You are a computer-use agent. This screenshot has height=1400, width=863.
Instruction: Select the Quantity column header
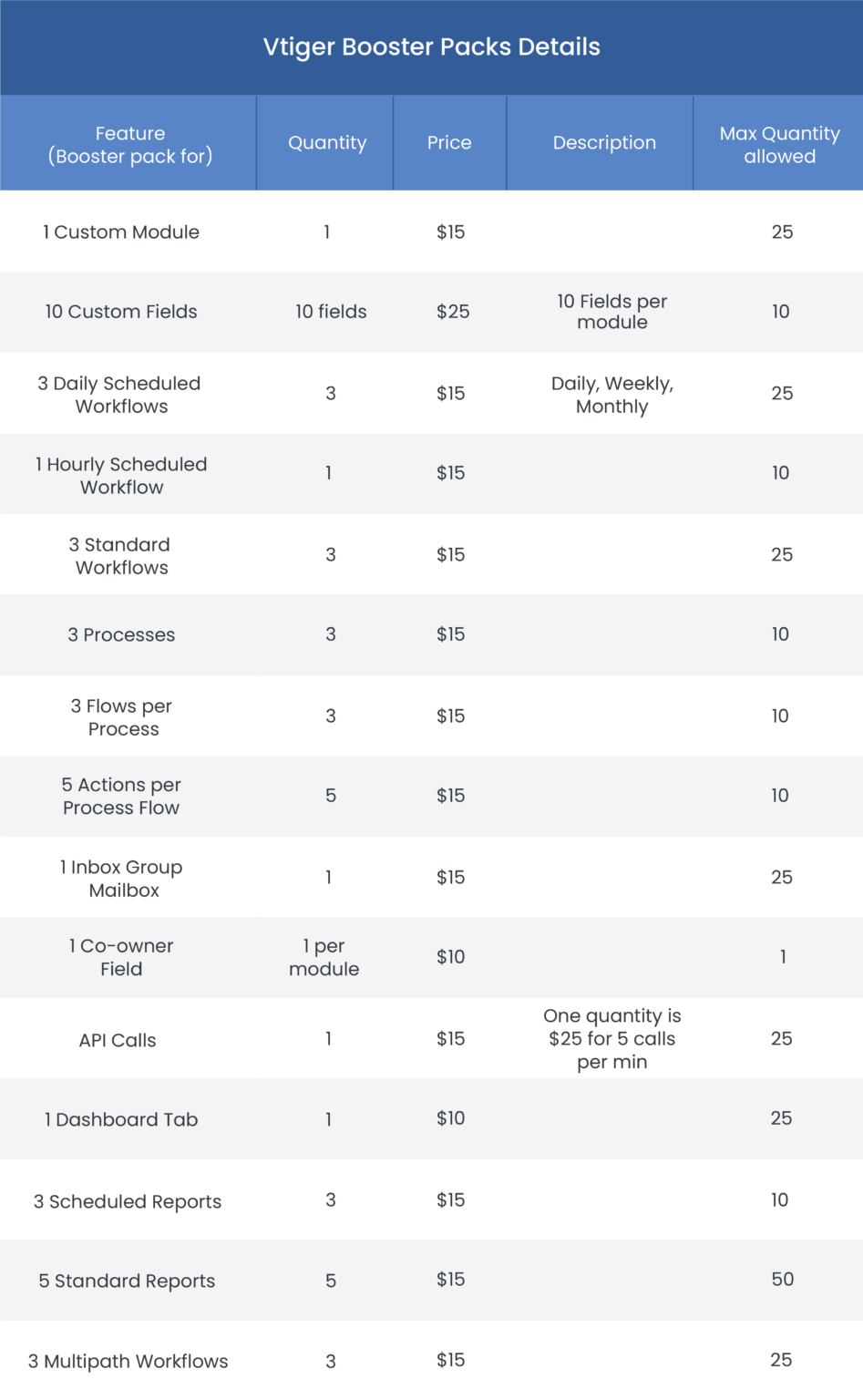327,143
